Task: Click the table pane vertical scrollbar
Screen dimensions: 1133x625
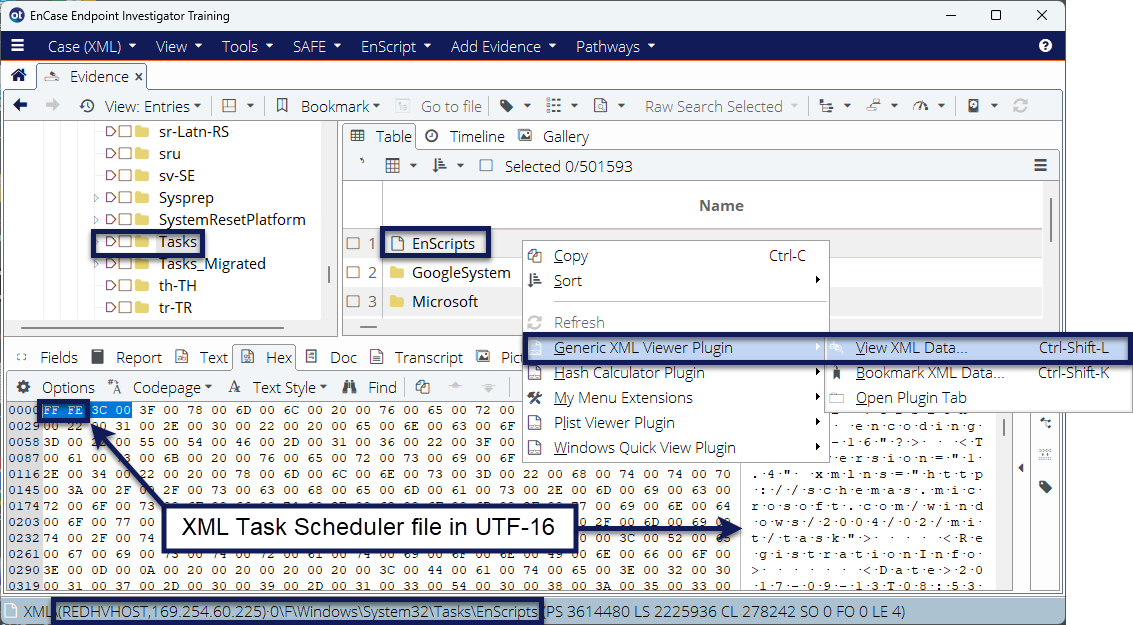Action: [x=1051, y=220]
